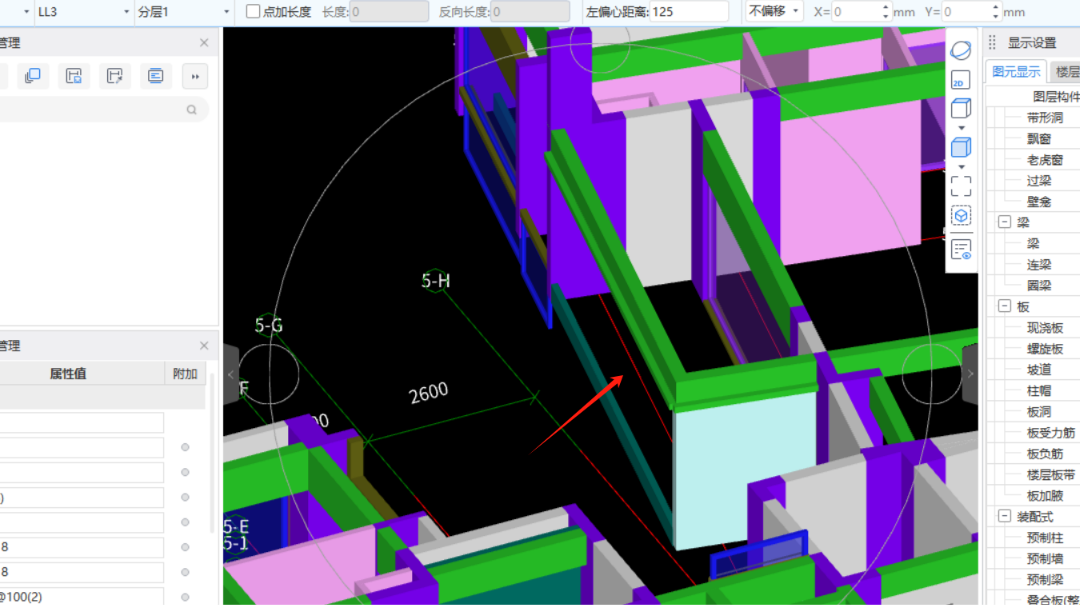Screen dimensions: 1080x605
Task: Open the leftmost small dropdown arrow before LL3
Action: [x=26, y=12]
